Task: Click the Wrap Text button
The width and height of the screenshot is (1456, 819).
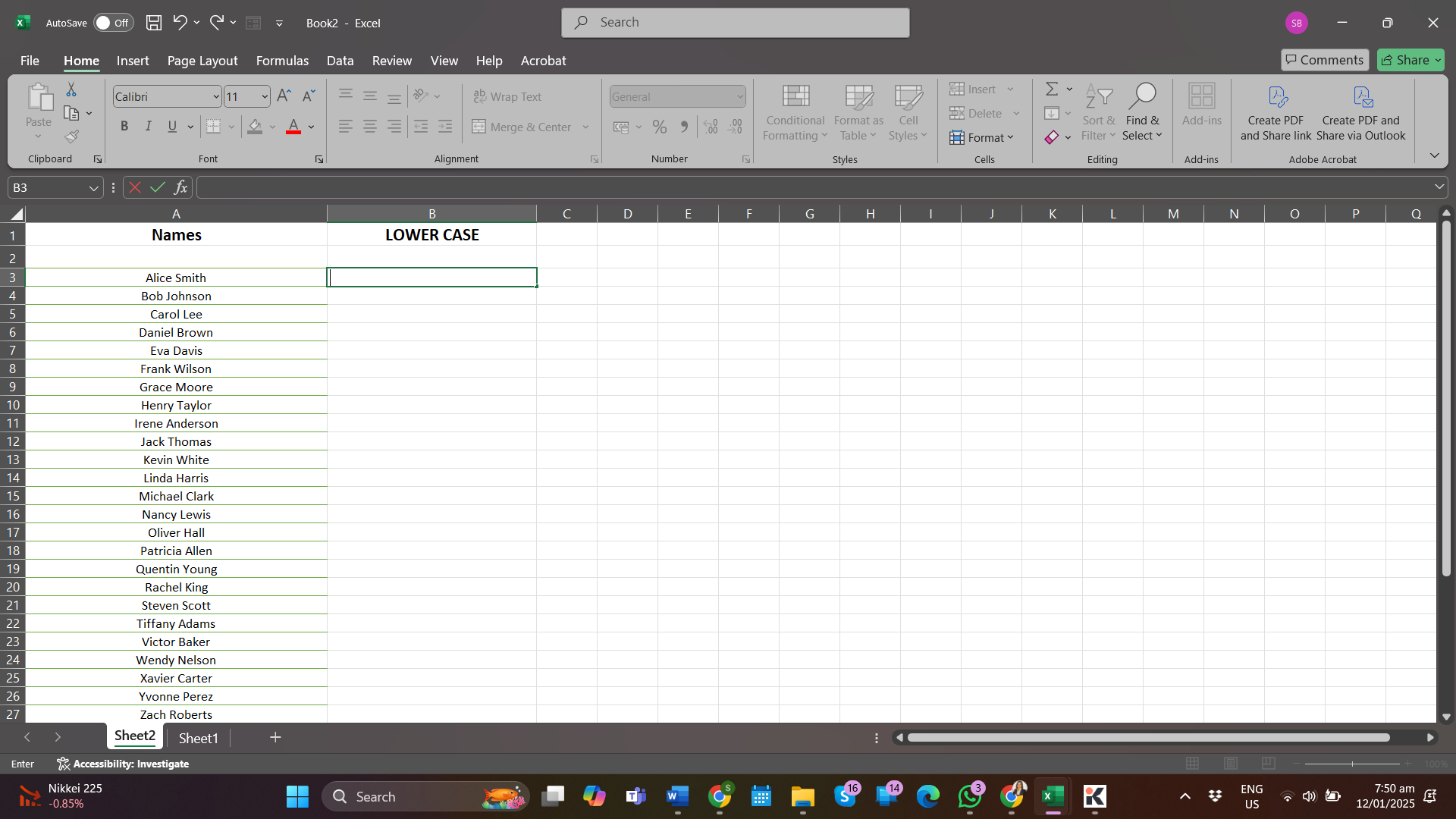Action: [x=507, y=96]
